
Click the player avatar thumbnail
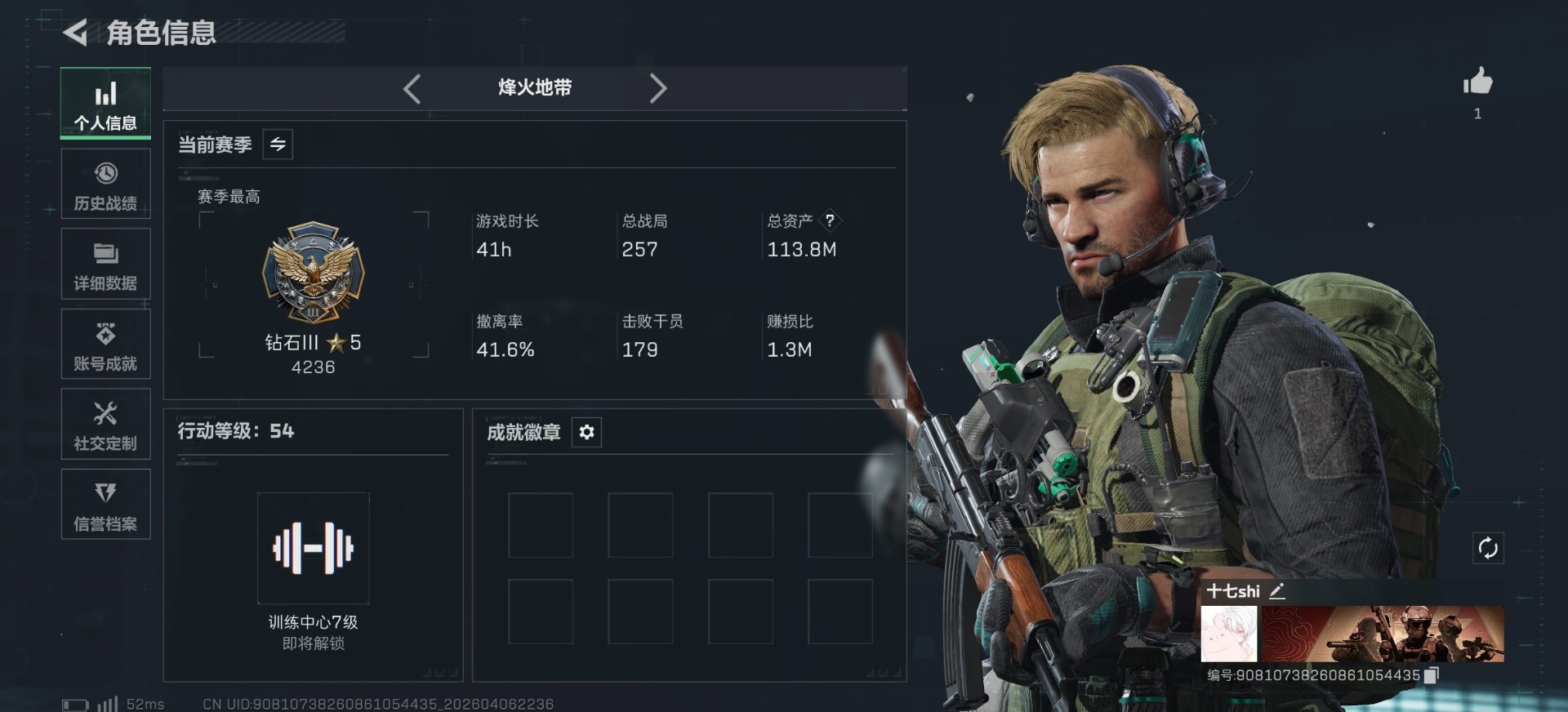1229,634
